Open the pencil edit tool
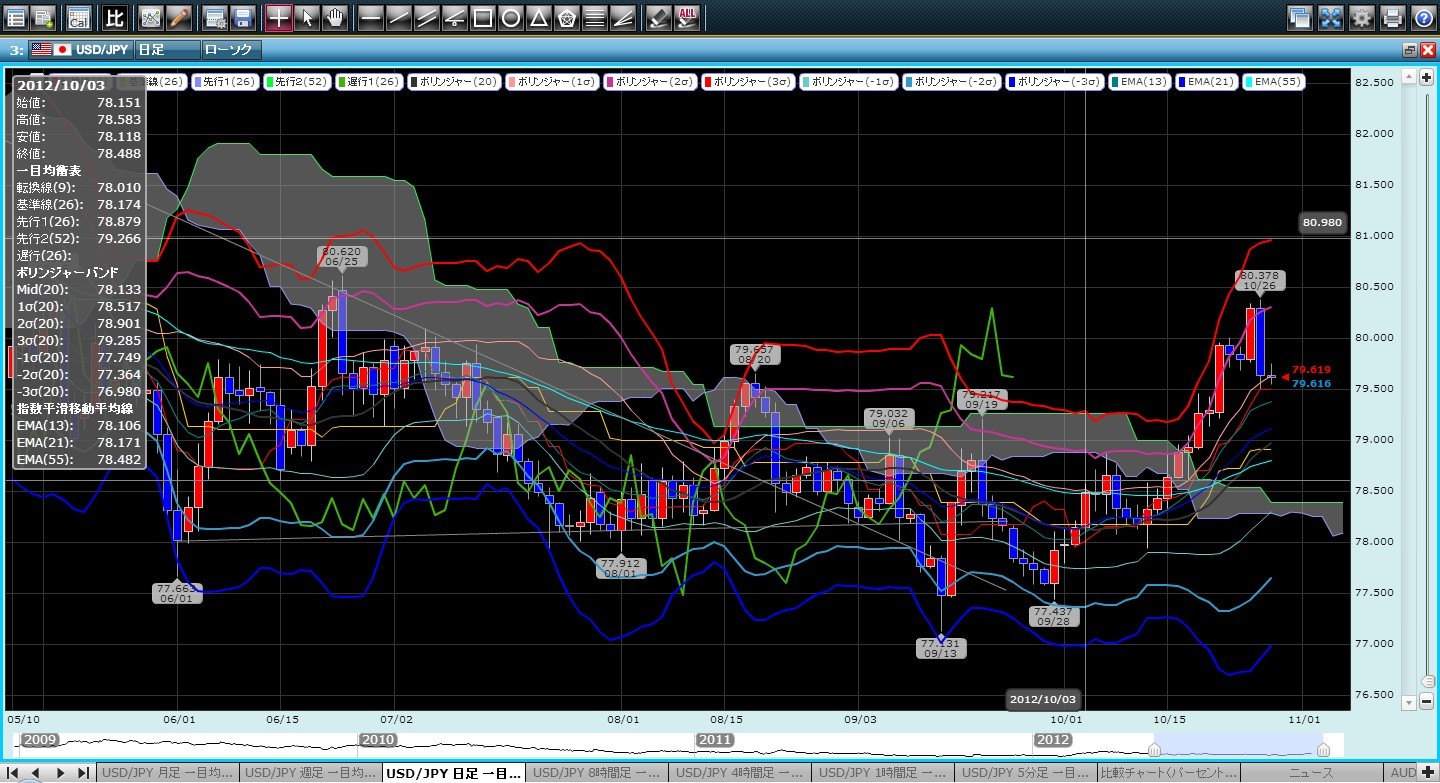1440x783 pixels. (x=179, y=17)
